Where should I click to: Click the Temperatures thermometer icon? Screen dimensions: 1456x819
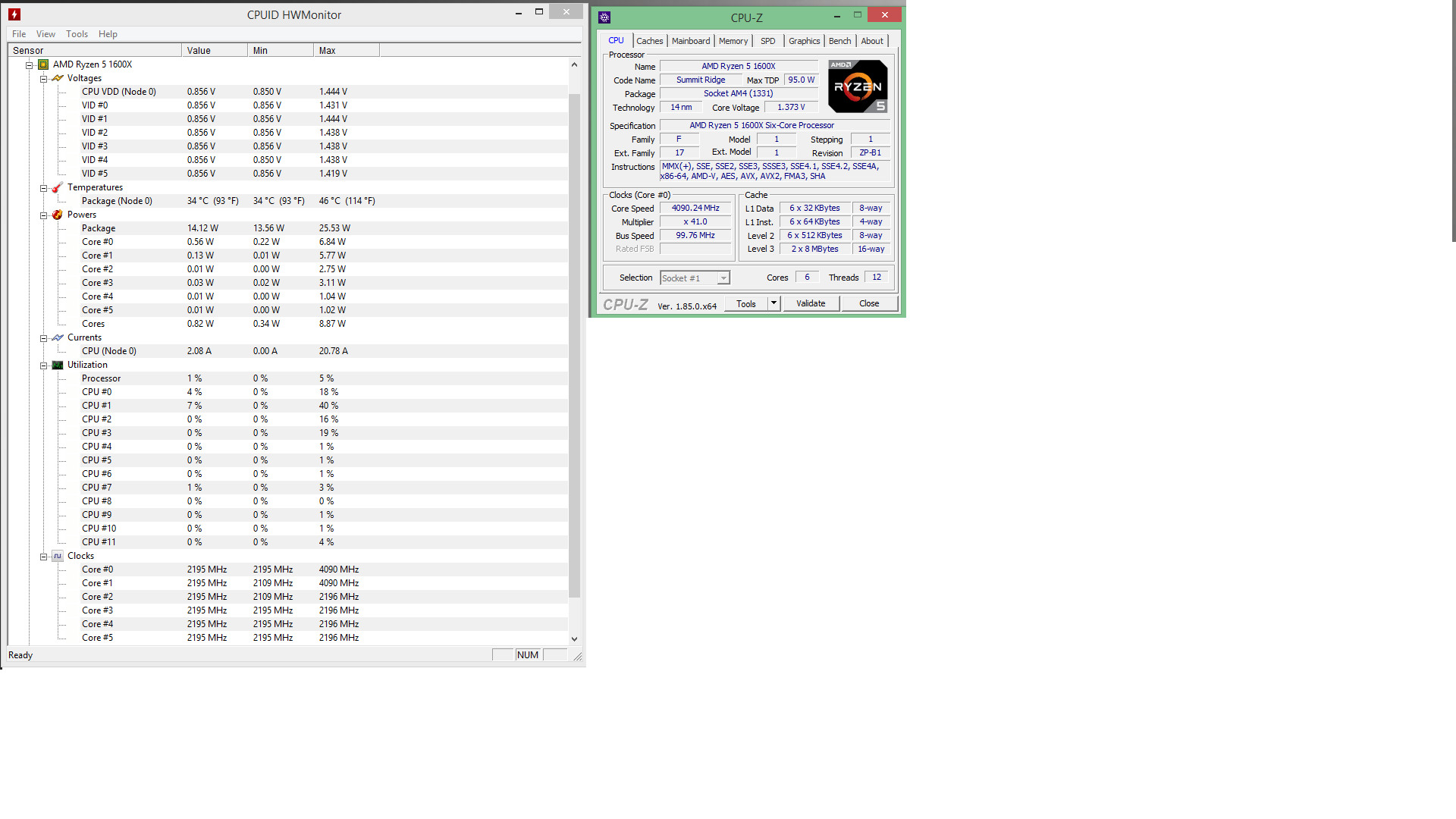(58, 187)
